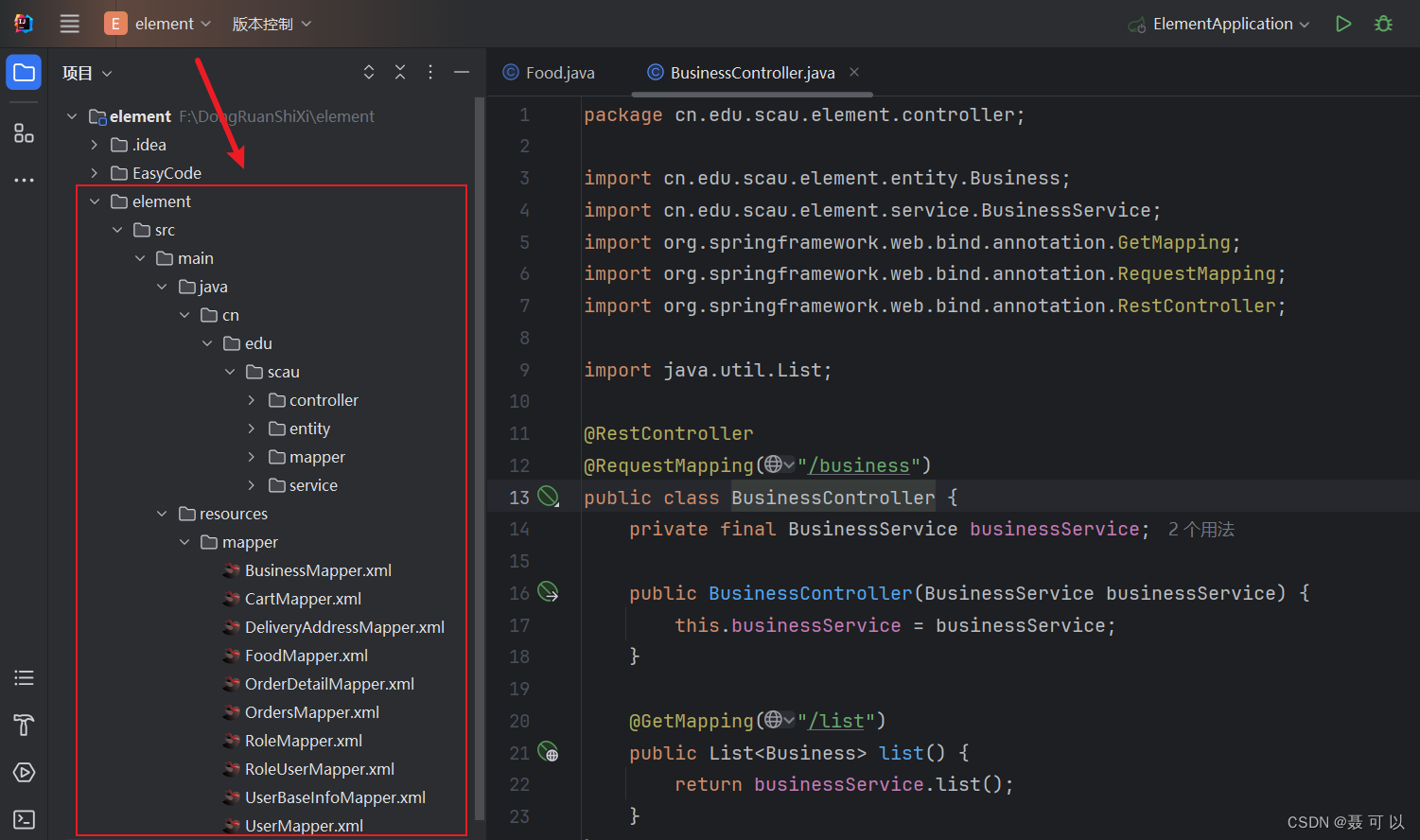Viewport: 1420px width, 840px height.
Task: Click the gutter bean icon on line 13
Action: coord(549,497)
